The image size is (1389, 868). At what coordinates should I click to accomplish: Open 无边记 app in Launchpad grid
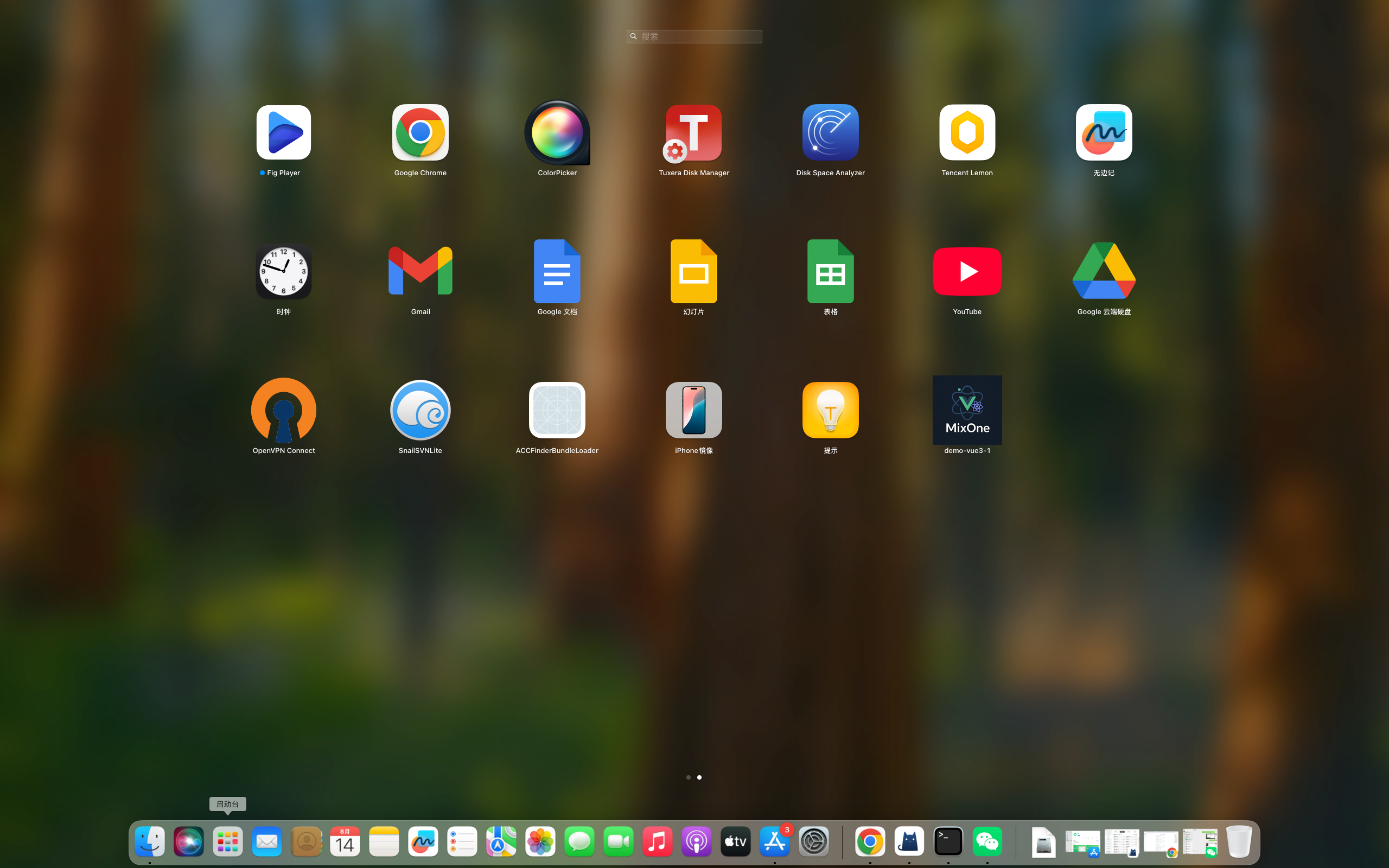click(1104, 132)
